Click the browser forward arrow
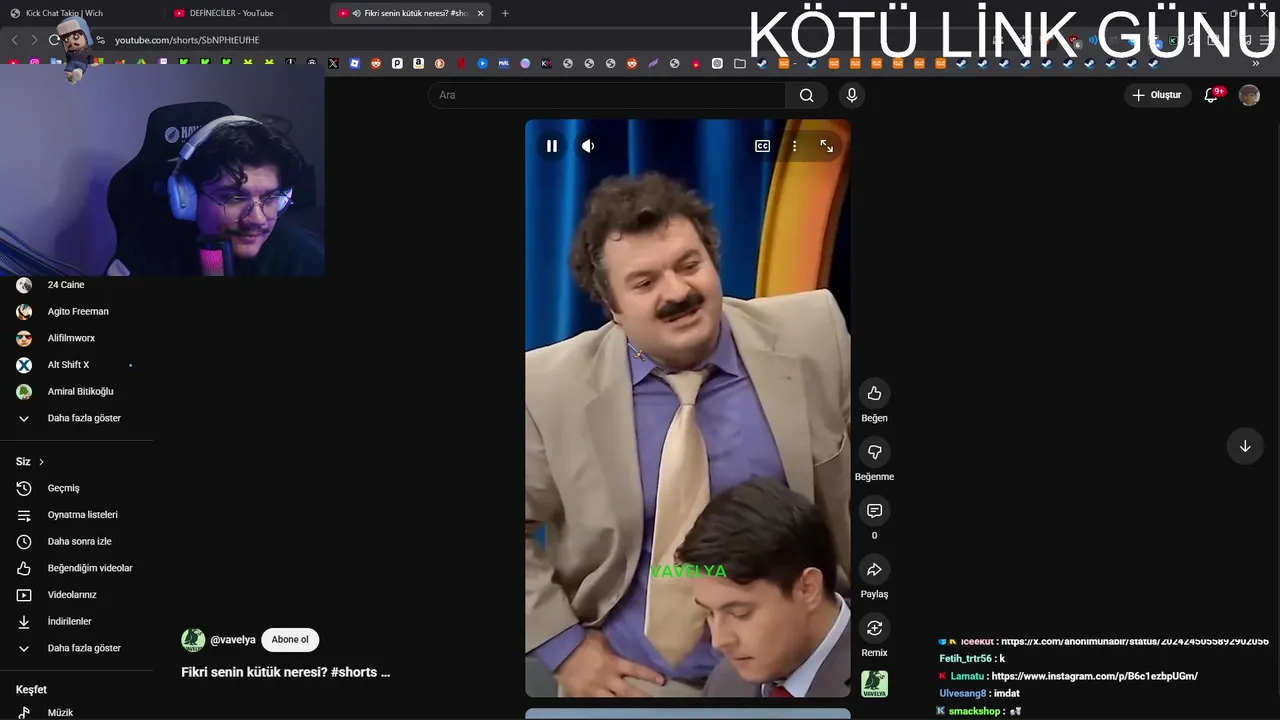Image resolution: width=1280 pixels, height=720 pixels. 34,40
